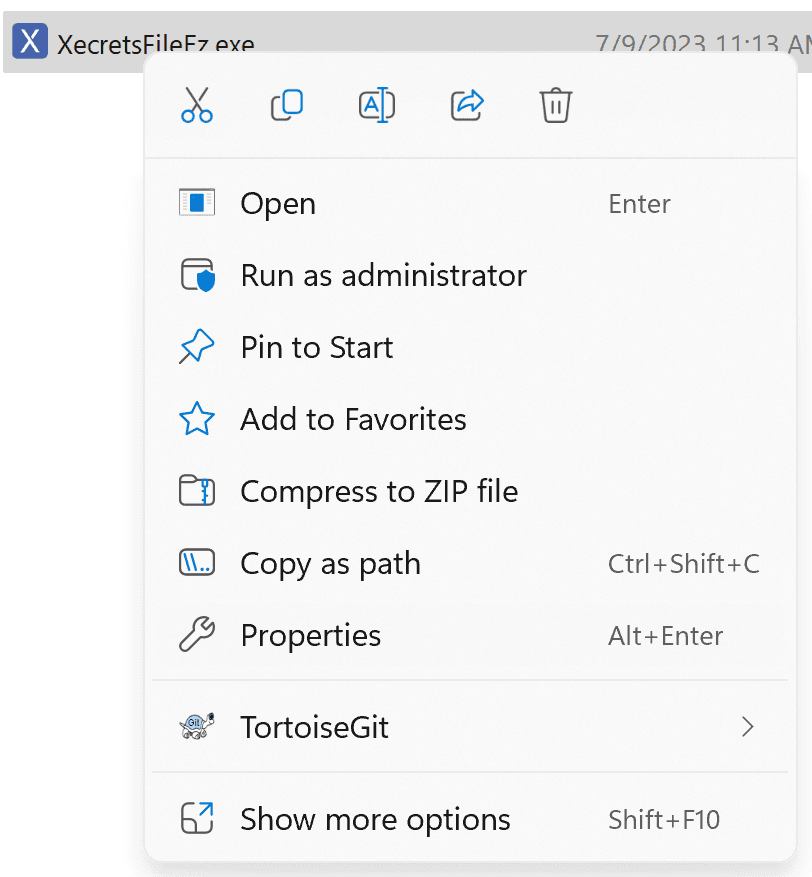The image size is (812, 877).
Task: Click the Show more options icon
Action: [x=197, y=819]
